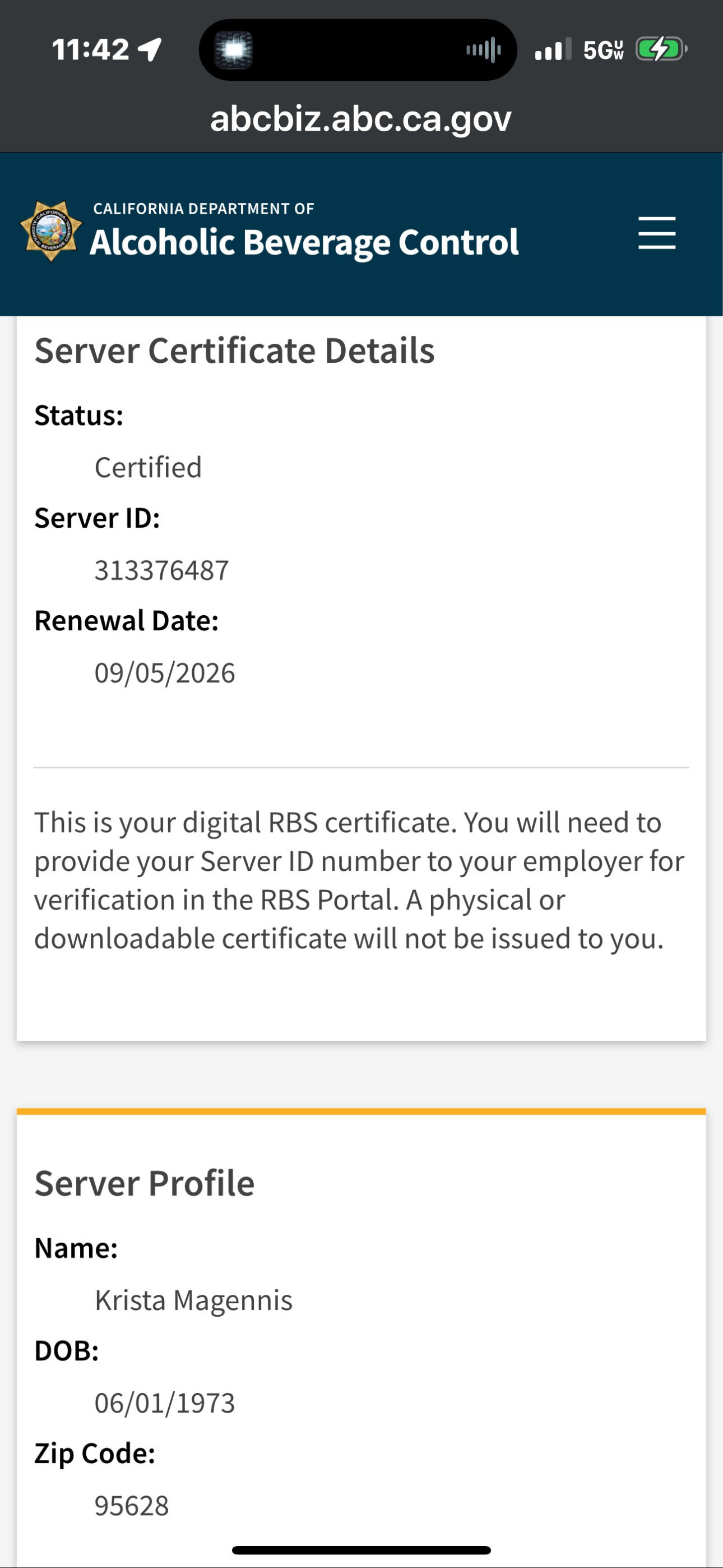The width and height of the screenshot is (723, 1568).
Task: Click the renewal date 09/05/2026
Action: point(164,673)
